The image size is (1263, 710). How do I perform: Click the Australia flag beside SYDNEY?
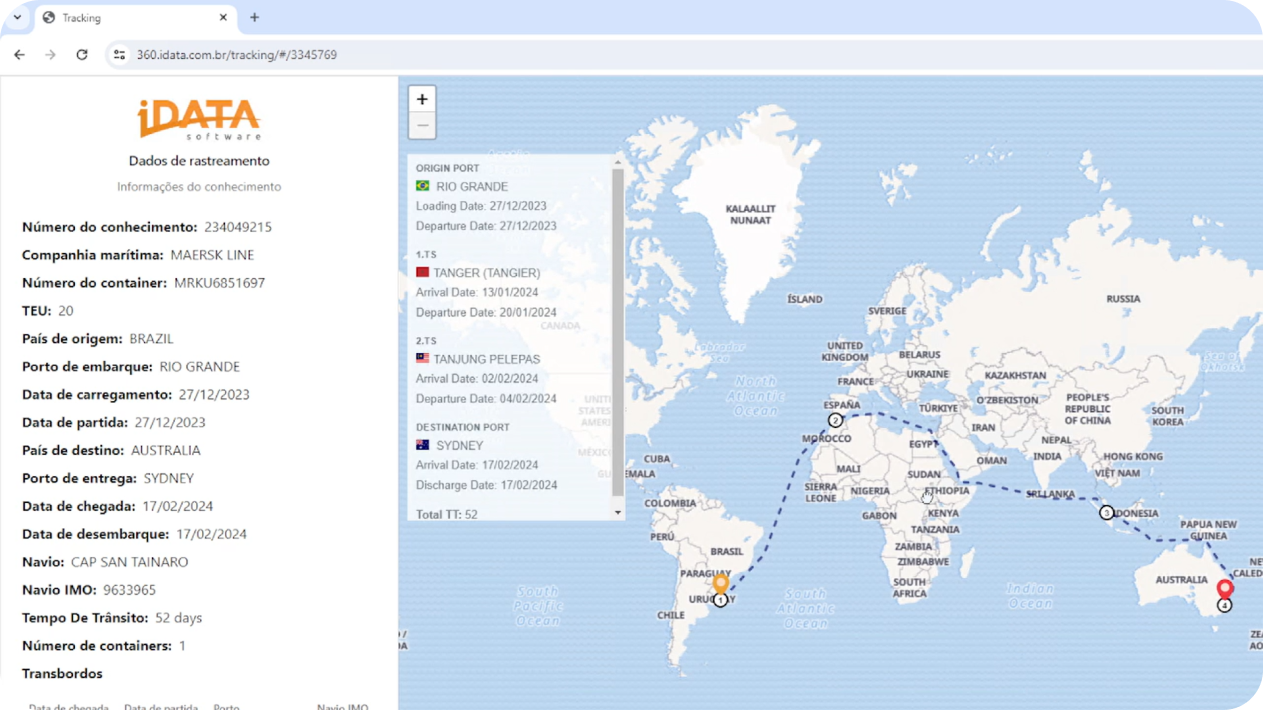point(423,445)
